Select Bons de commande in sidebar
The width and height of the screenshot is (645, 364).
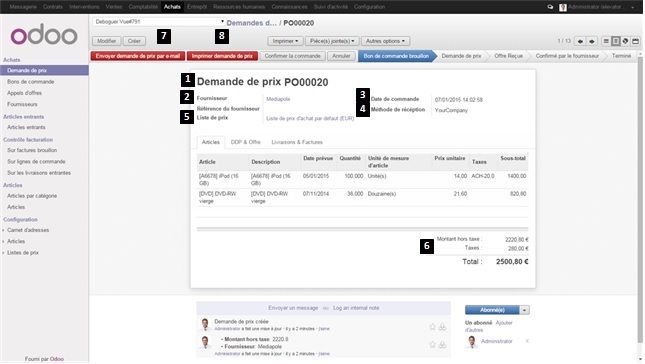[x=30, y=82]
